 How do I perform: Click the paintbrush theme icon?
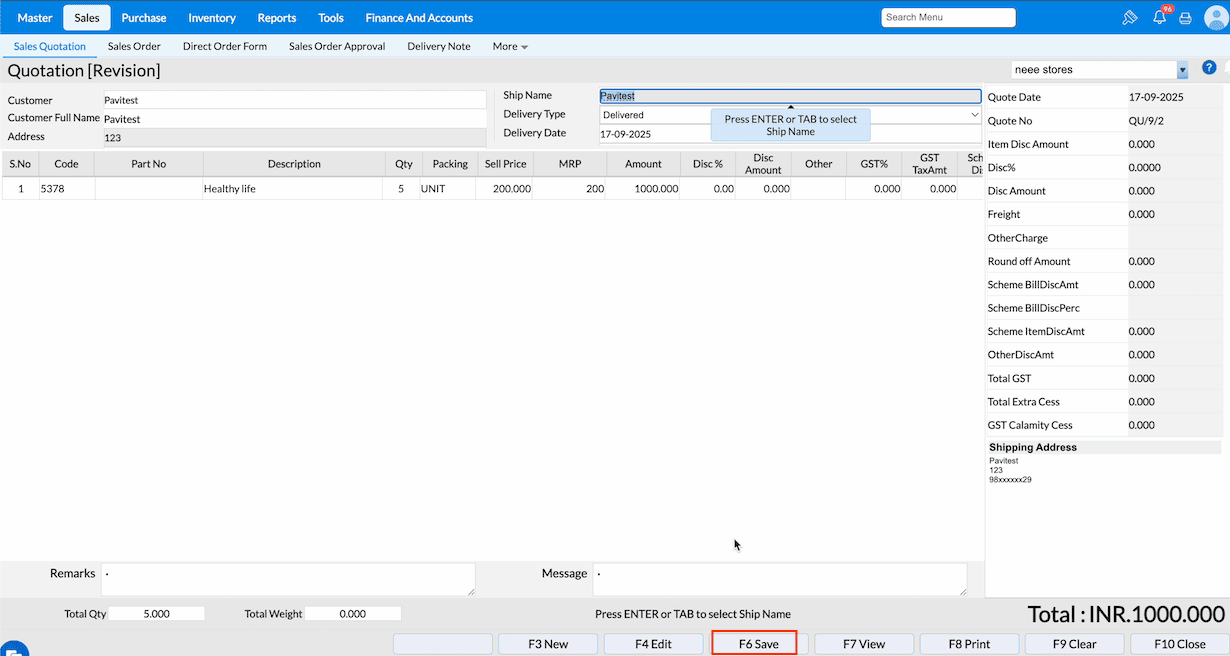1131,18
